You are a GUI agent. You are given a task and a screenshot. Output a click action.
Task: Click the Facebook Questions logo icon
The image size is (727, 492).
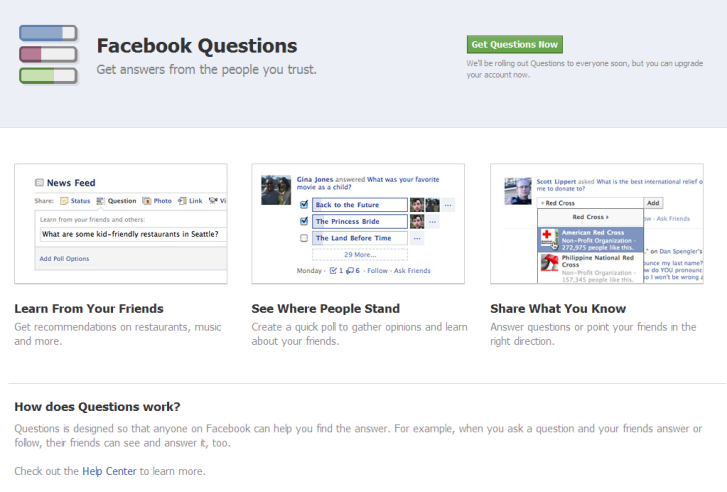point(49,54)
